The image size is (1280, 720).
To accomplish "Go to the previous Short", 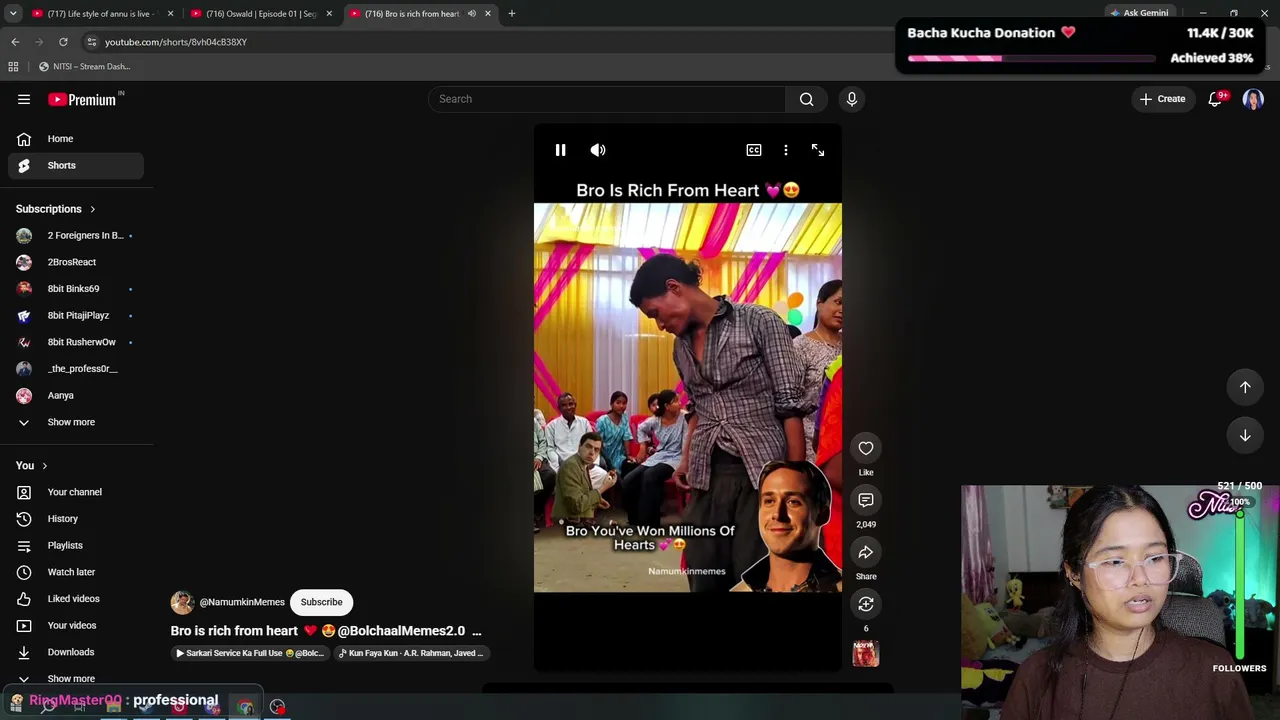I will pyautogui.click(x=1245, y=387).
